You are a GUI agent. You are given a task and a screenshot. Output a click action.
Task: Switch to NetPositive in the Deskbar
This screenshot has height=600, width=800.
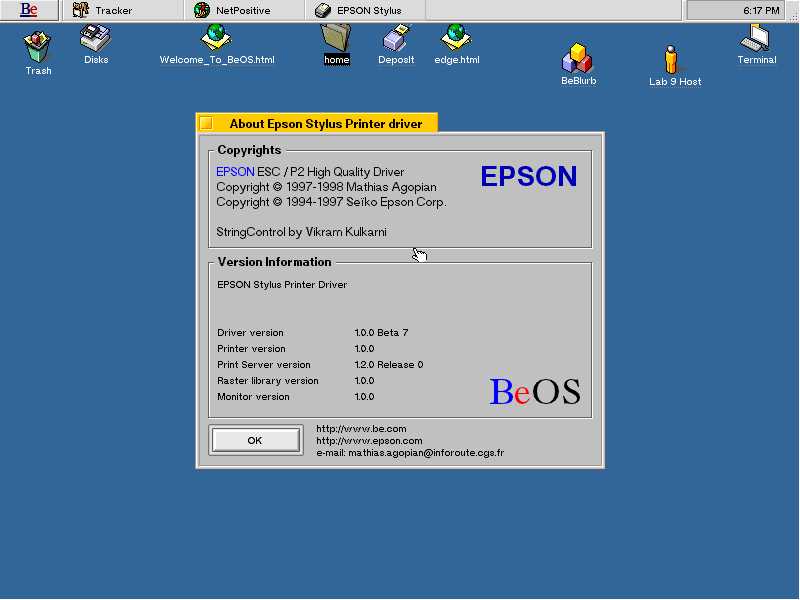coord(244,10)
